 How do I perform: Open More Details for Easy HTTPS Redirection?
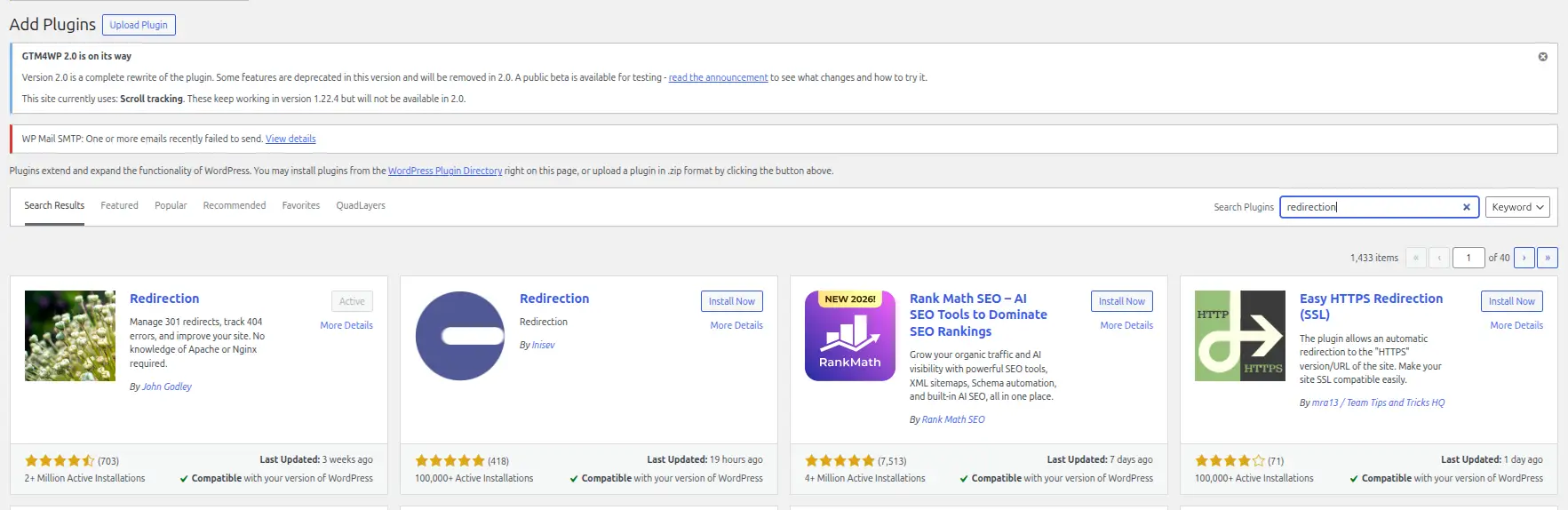(1516, 325)
